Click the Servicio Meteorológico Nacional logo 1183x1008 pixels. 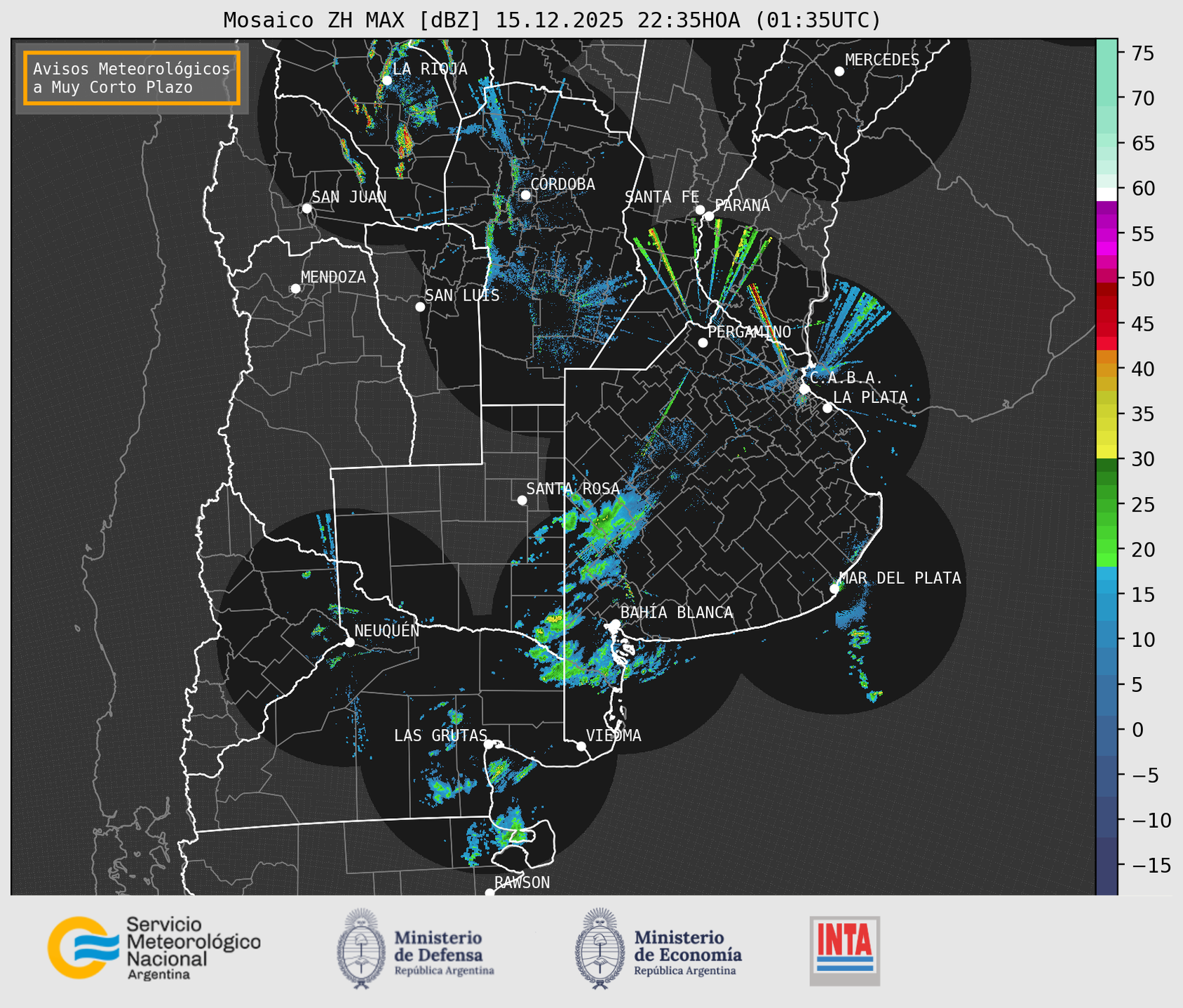point(154,948)
